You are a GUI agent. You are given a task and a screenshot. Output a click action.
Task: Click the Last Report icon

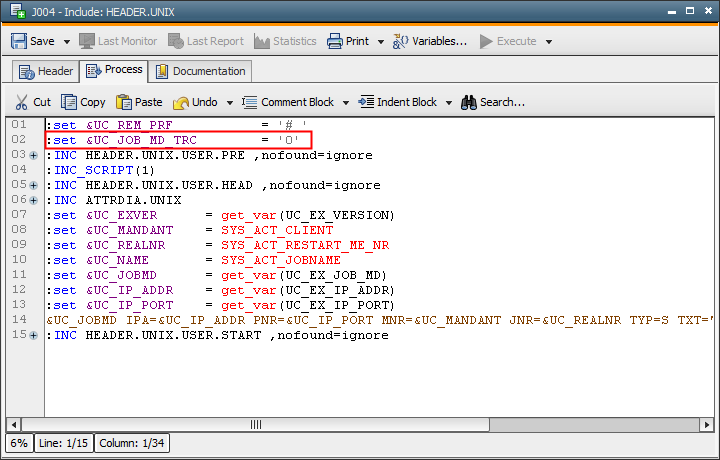pyautogui.click(x=175, y=41)
